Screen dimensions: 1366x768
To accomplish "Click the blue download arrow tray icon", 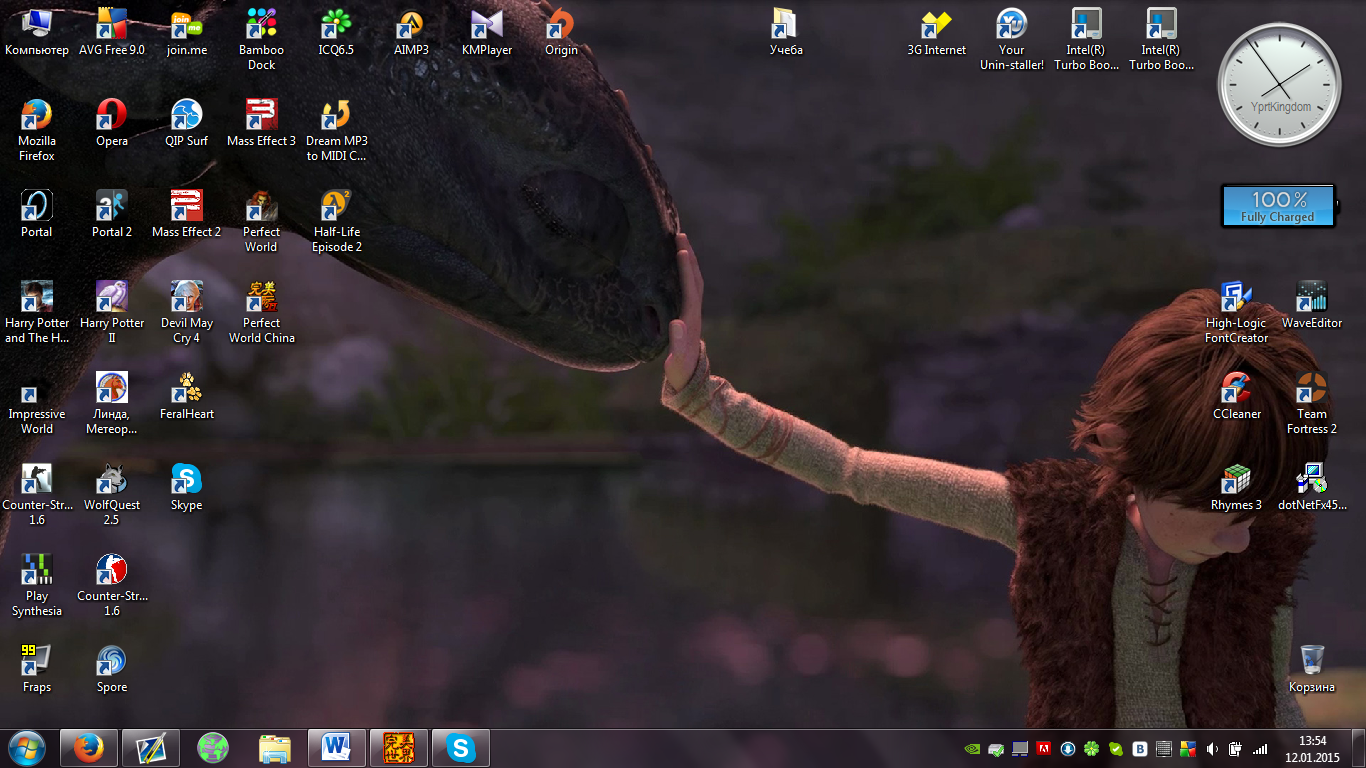I will (1067, 748).
